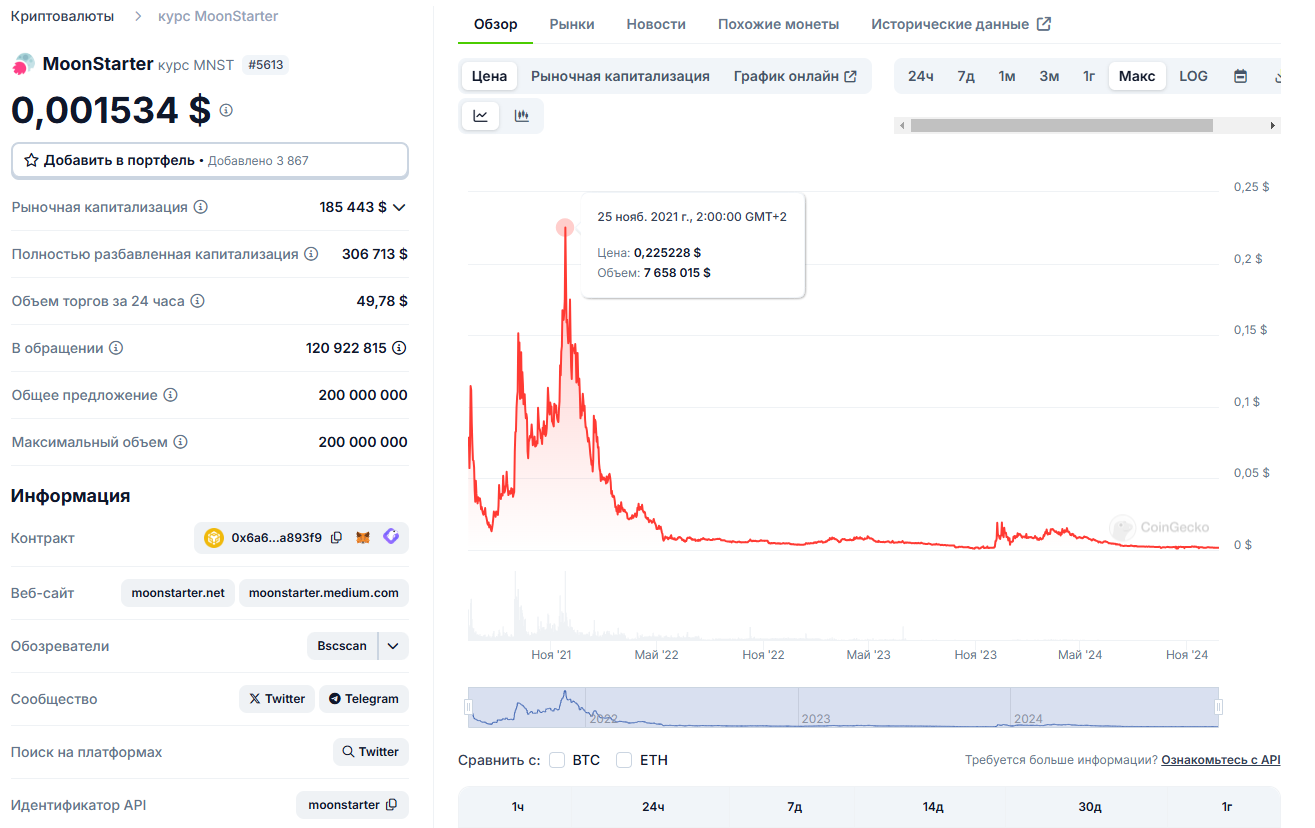The height and width of the screenshot is (828, 1315).
Task: Open the moonstarter.medium.com link
Action: 324,593
